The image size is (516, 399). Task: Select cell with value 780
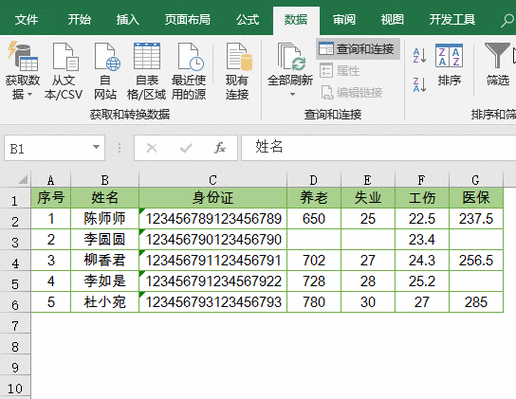[x=314, y=302]
